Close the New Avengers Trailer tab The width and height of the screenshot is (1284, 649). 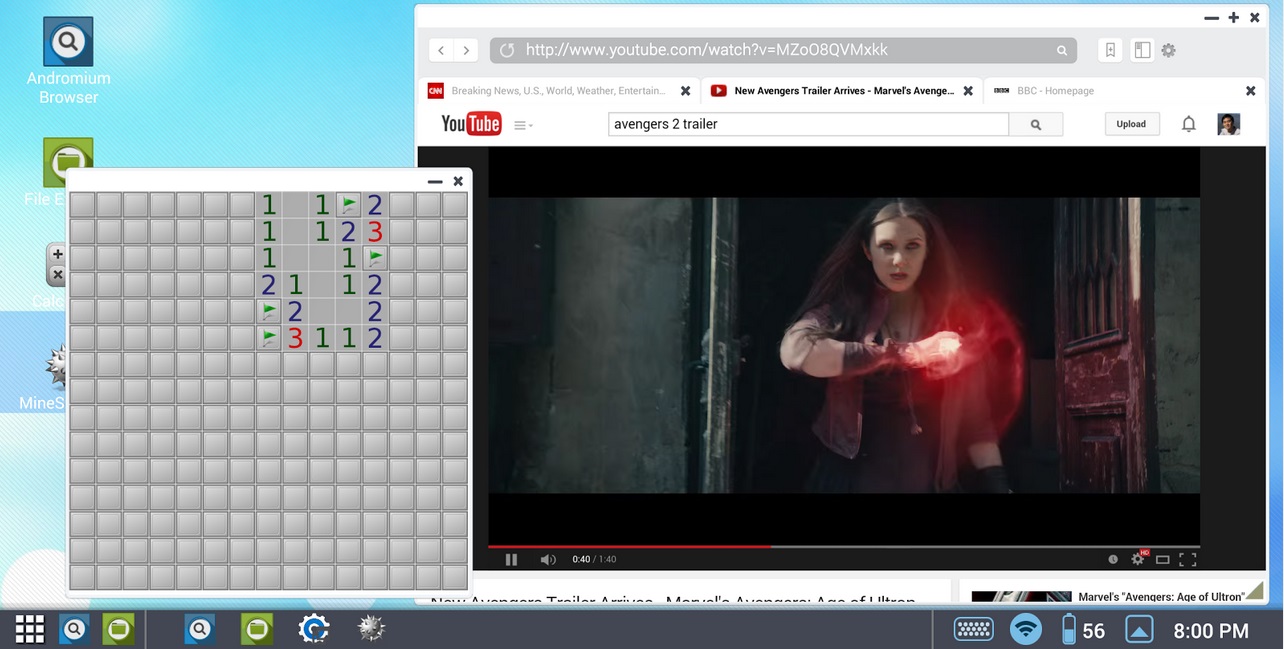968,91
